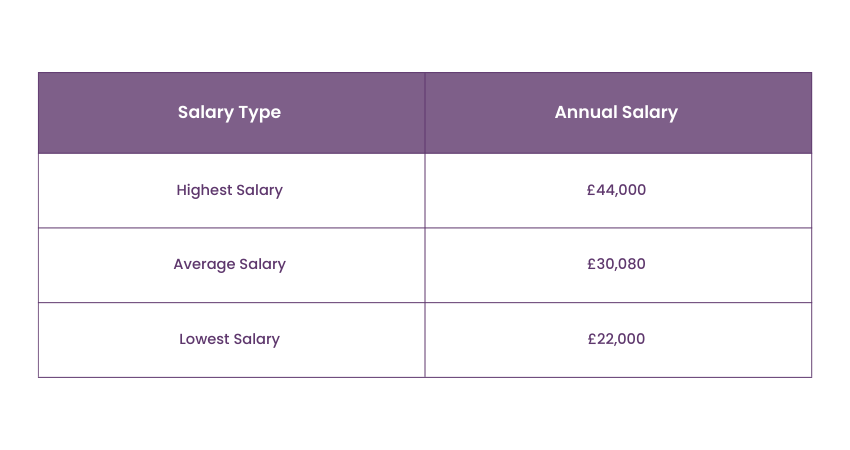Image resolution: width=850 pixels, height=450 pixels.
Task: Click the "Average Salary" row label
Action: [229, 264]
